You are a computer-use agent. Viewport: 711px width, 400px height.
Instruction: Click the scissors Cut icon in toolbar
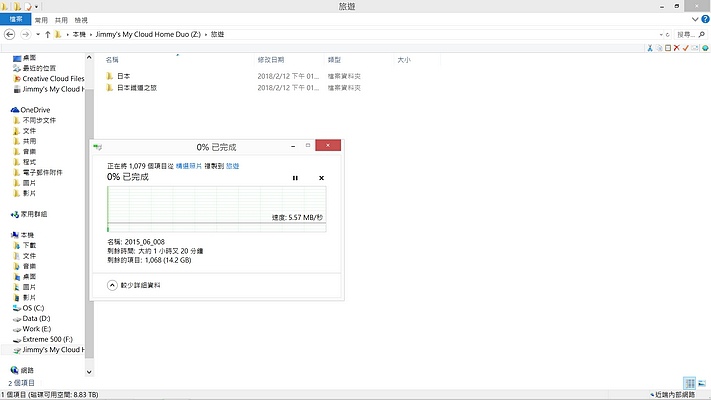(x=650, y=48)
